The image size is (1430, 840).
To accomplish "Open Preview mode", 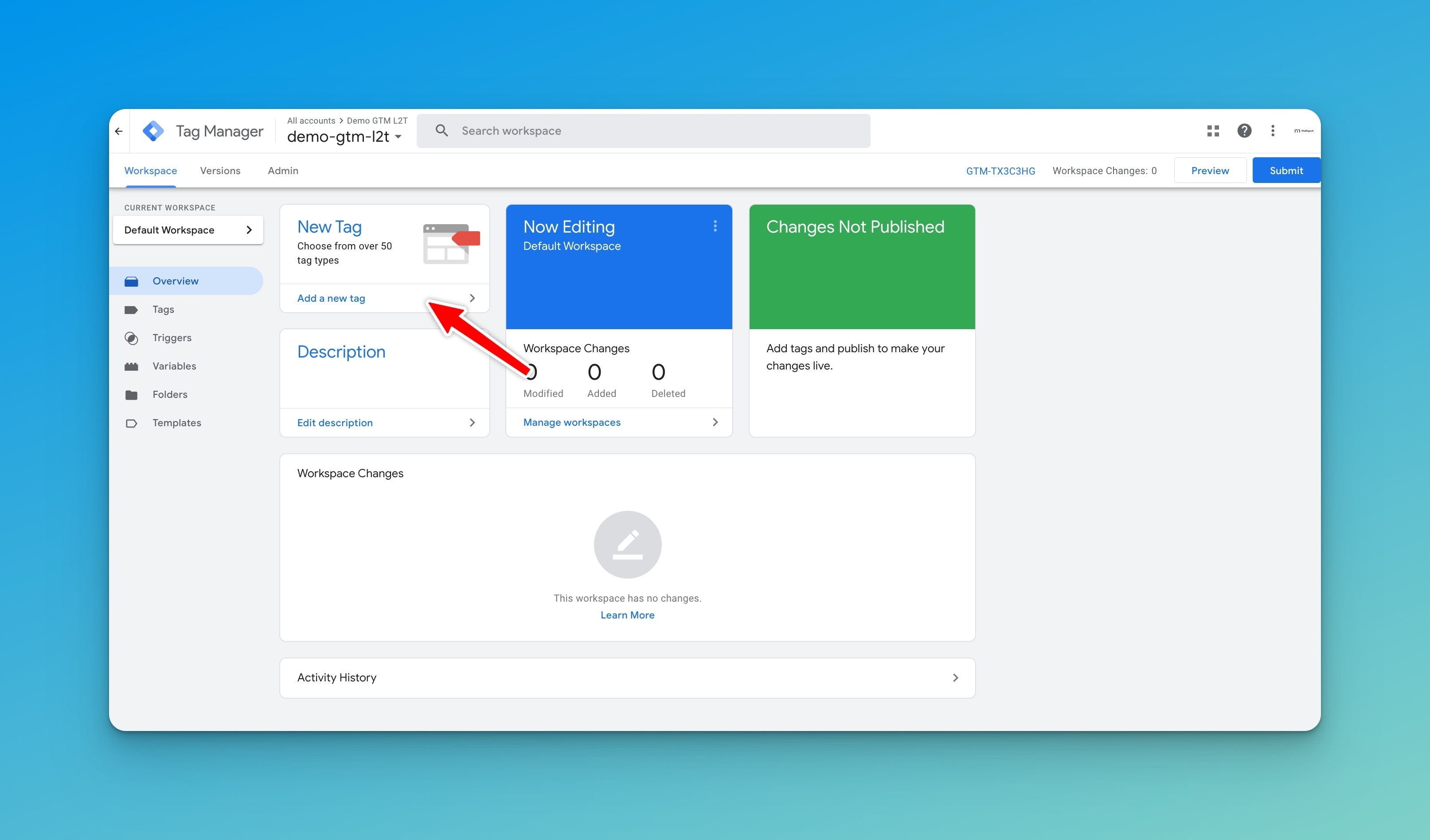I will [1209, 170].
